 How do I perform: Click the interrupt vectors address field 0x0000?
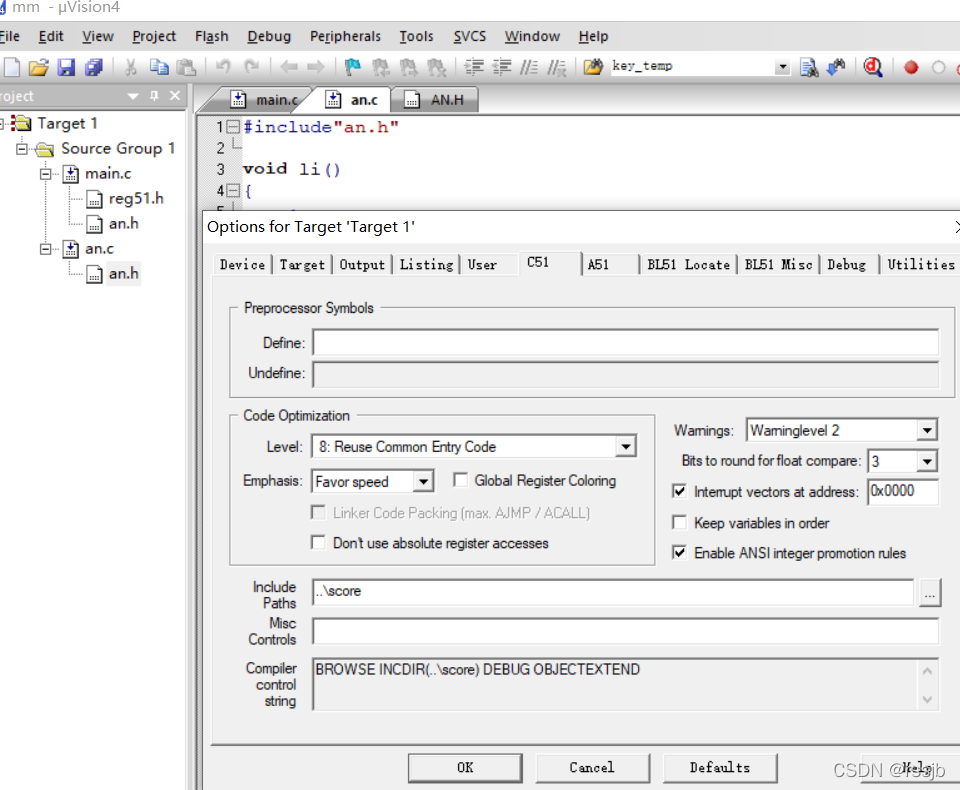pos(903,492)
